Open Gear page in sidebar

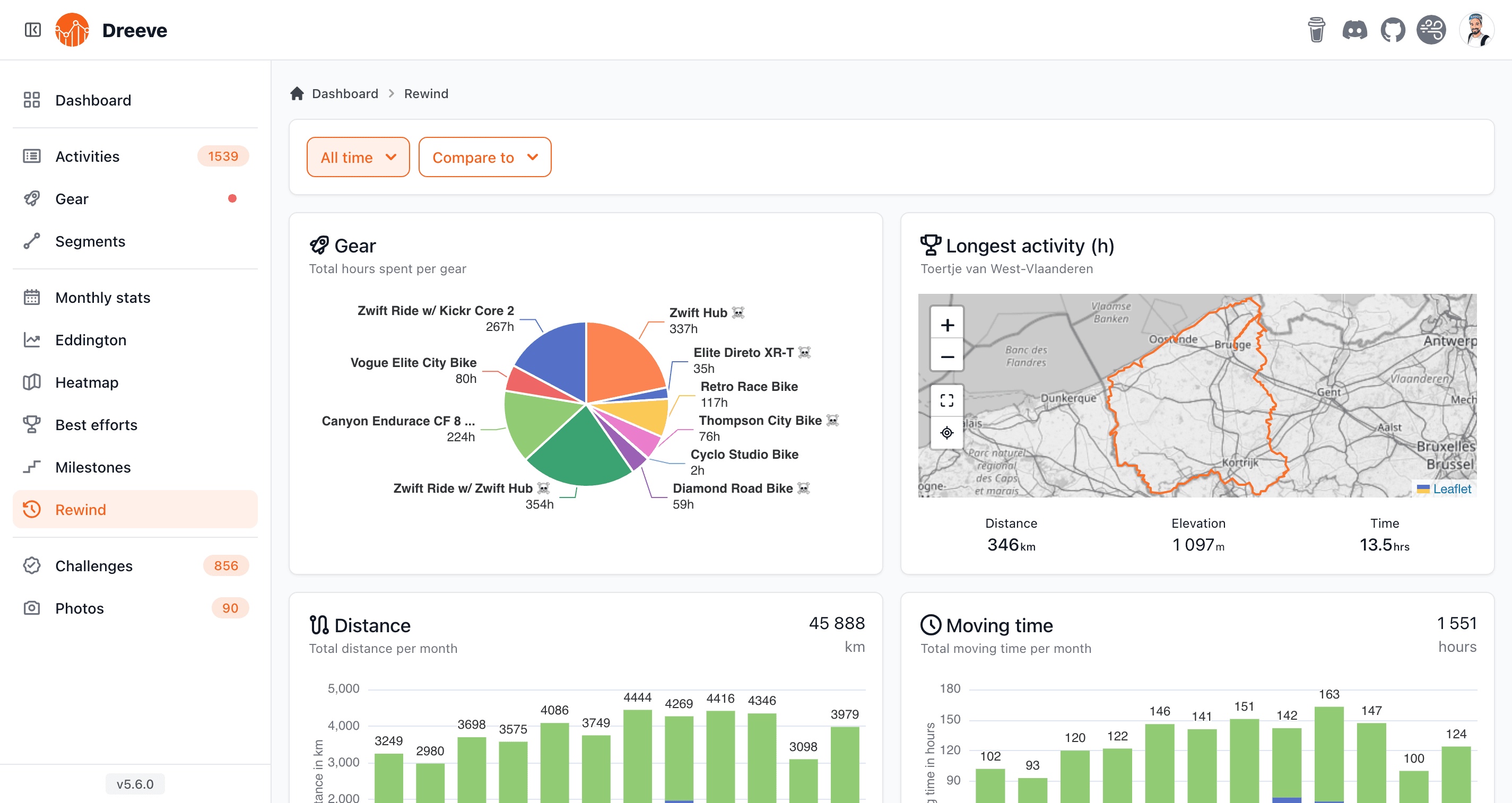pos(135,199)
